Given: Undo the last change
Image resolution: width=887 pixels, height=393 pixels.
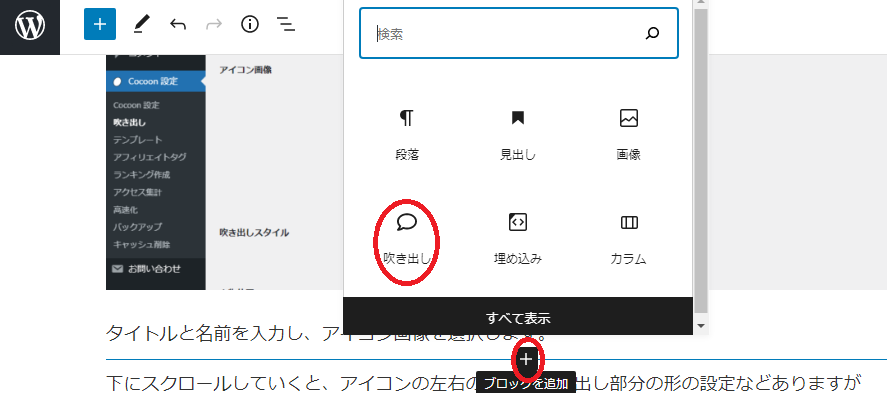Looking at the screenshot, I should click(x=178, y=24).
